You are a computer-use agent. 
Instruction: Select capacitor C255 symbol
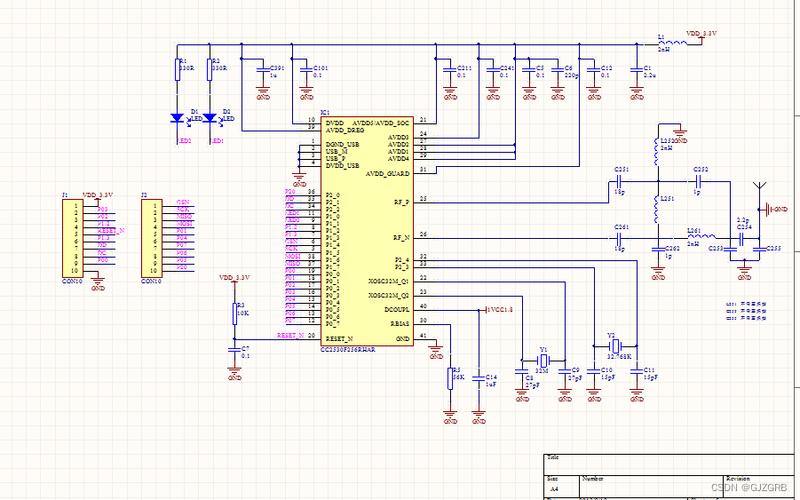[759, 249]
